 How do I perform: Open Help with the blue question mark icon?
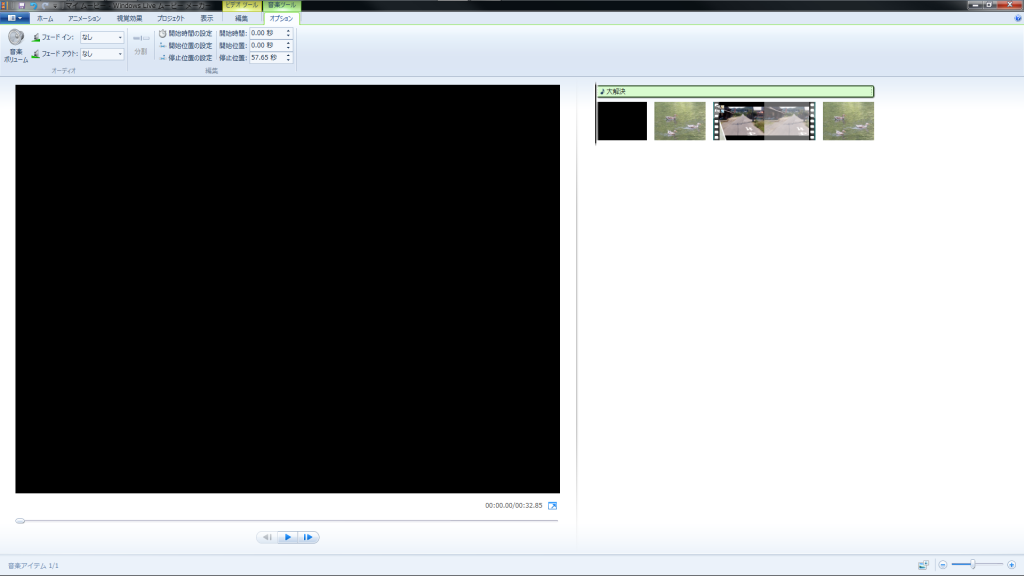pyautogui.click(x=1017, y=18)
